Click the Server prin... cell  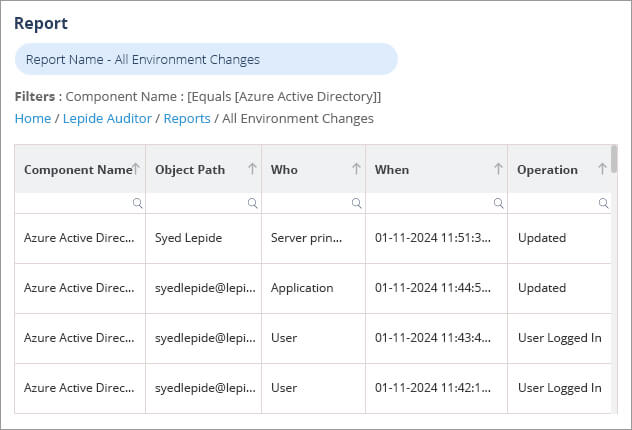(314, 238)
